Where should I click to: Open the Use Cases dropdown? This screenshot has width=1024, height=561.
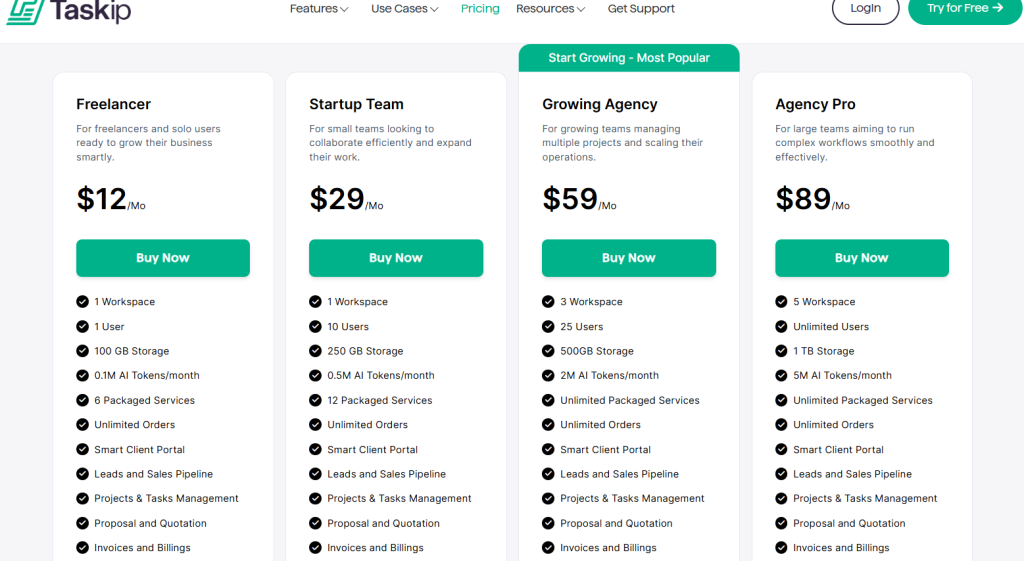pos(405,9)
